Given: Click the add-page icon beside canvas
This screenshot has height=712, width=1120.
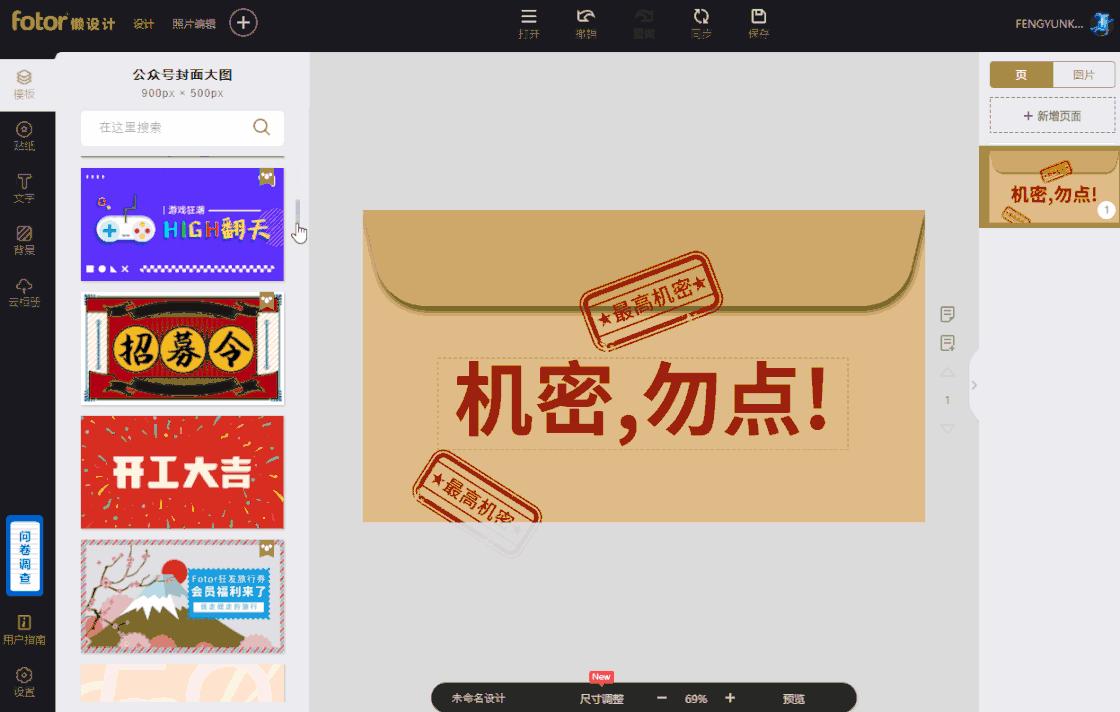Looking at the screenshot, I should pos(947,344).
